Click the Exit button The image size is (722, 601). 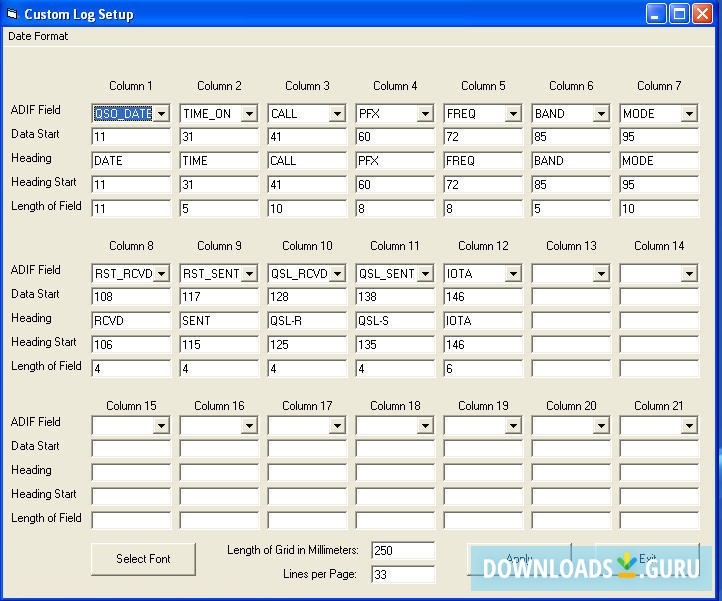point(647,559)
